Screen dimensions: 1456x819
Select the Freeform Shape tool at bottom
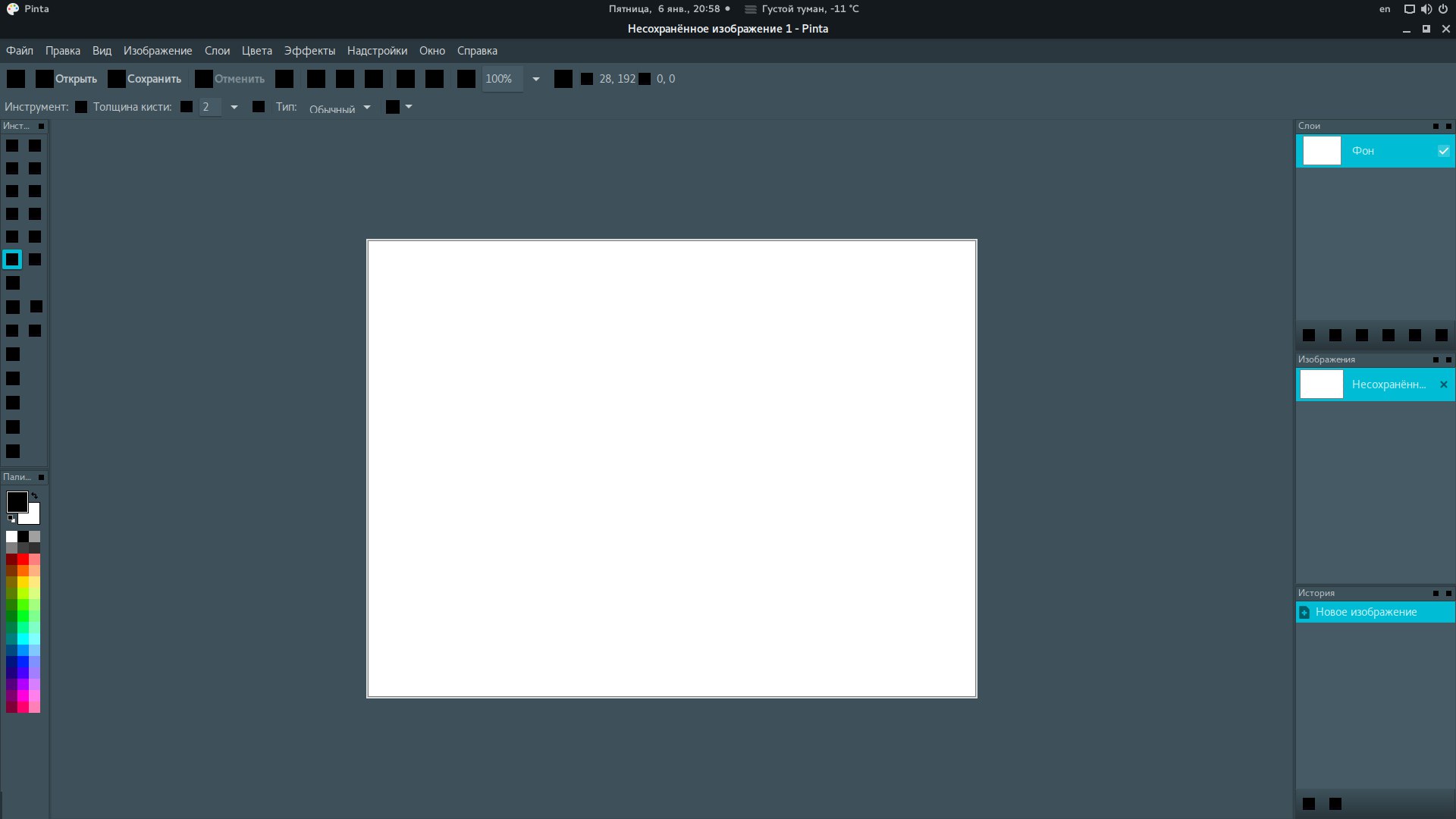coord(13,451)
